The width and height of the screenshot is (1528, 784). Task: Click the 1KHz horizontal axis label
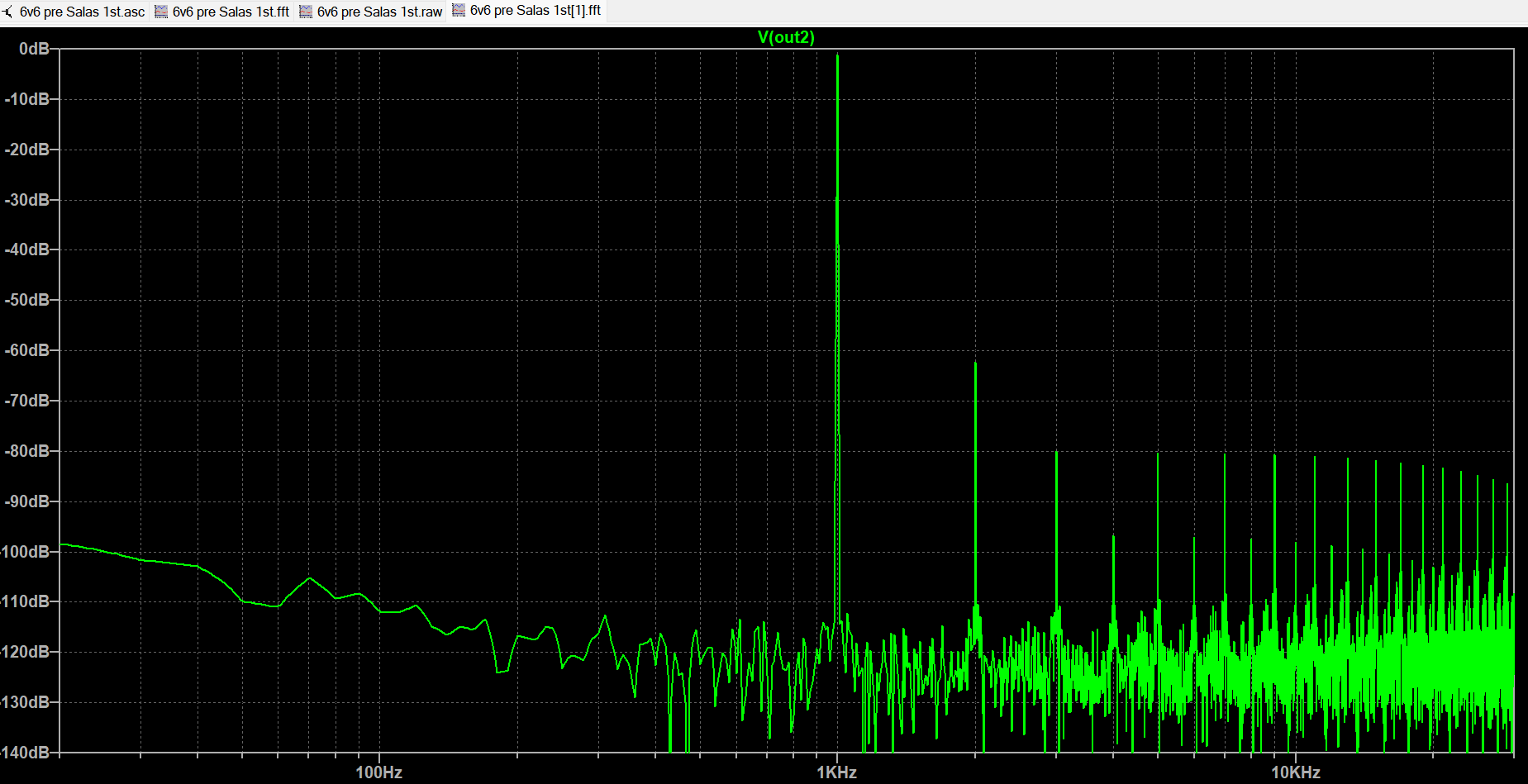pyautogui.click(x=837, y=772)
